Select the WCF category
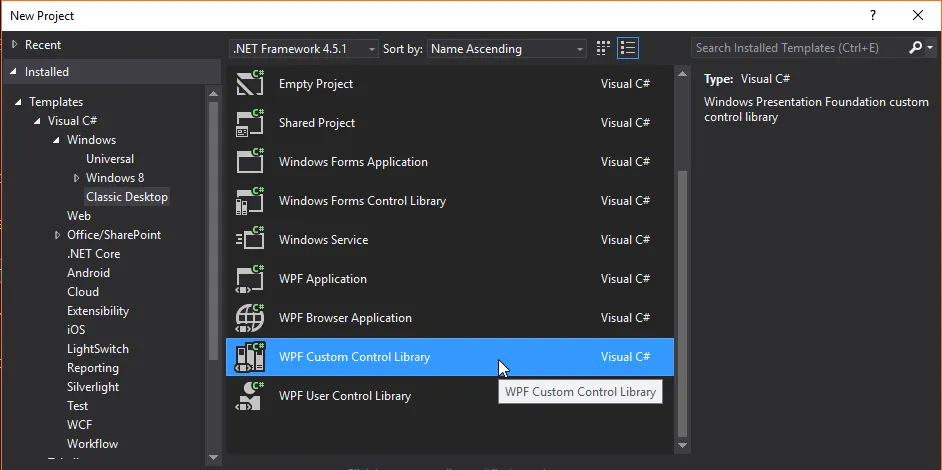The height and width of the screenshot is (470, 942). click(79, 424)
